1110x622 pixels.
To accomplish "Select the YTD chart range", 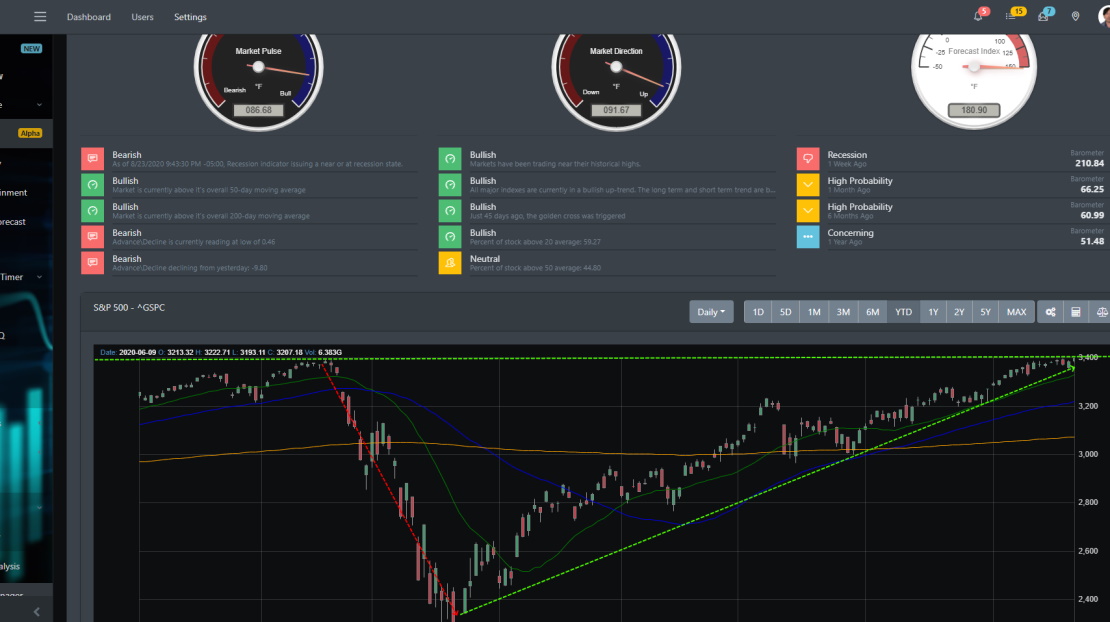I will (x=903, y=312).
